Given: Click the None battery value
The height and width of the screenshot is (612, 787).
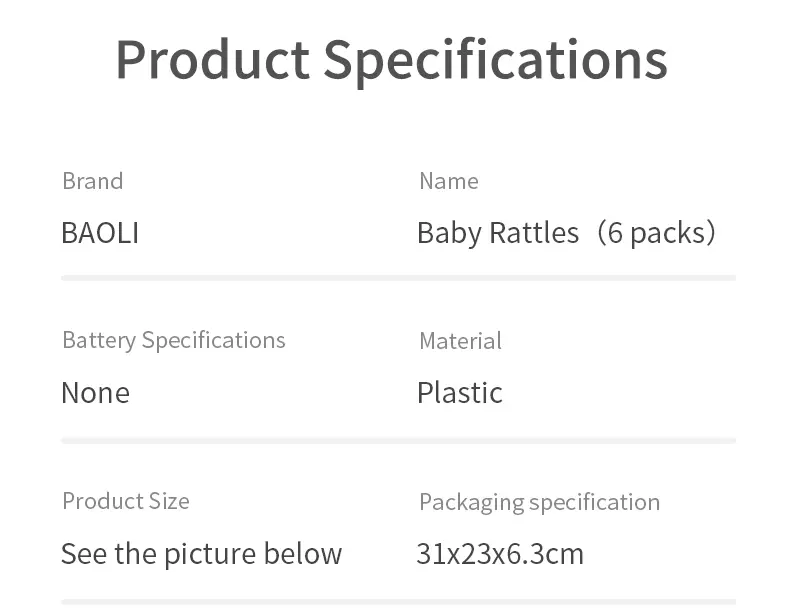Looking at the screenshot, I should (x=95, y=393).
